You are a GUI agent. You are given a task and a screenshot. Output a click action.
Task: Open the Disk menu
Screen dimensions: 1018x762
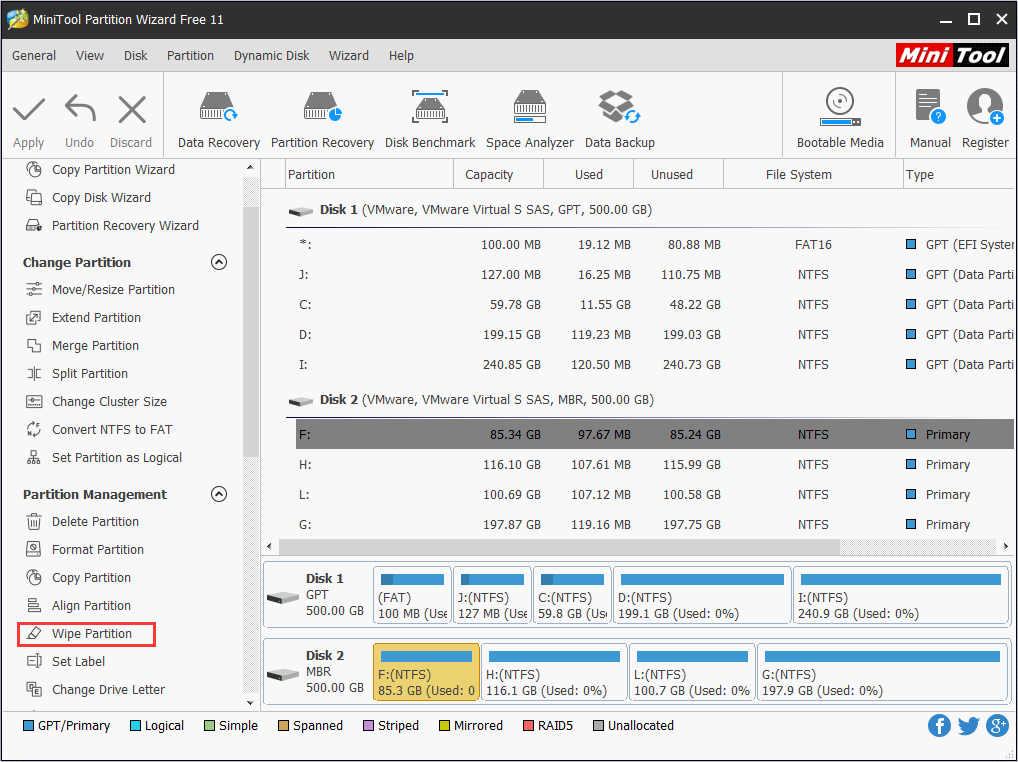tap(136, 56)
